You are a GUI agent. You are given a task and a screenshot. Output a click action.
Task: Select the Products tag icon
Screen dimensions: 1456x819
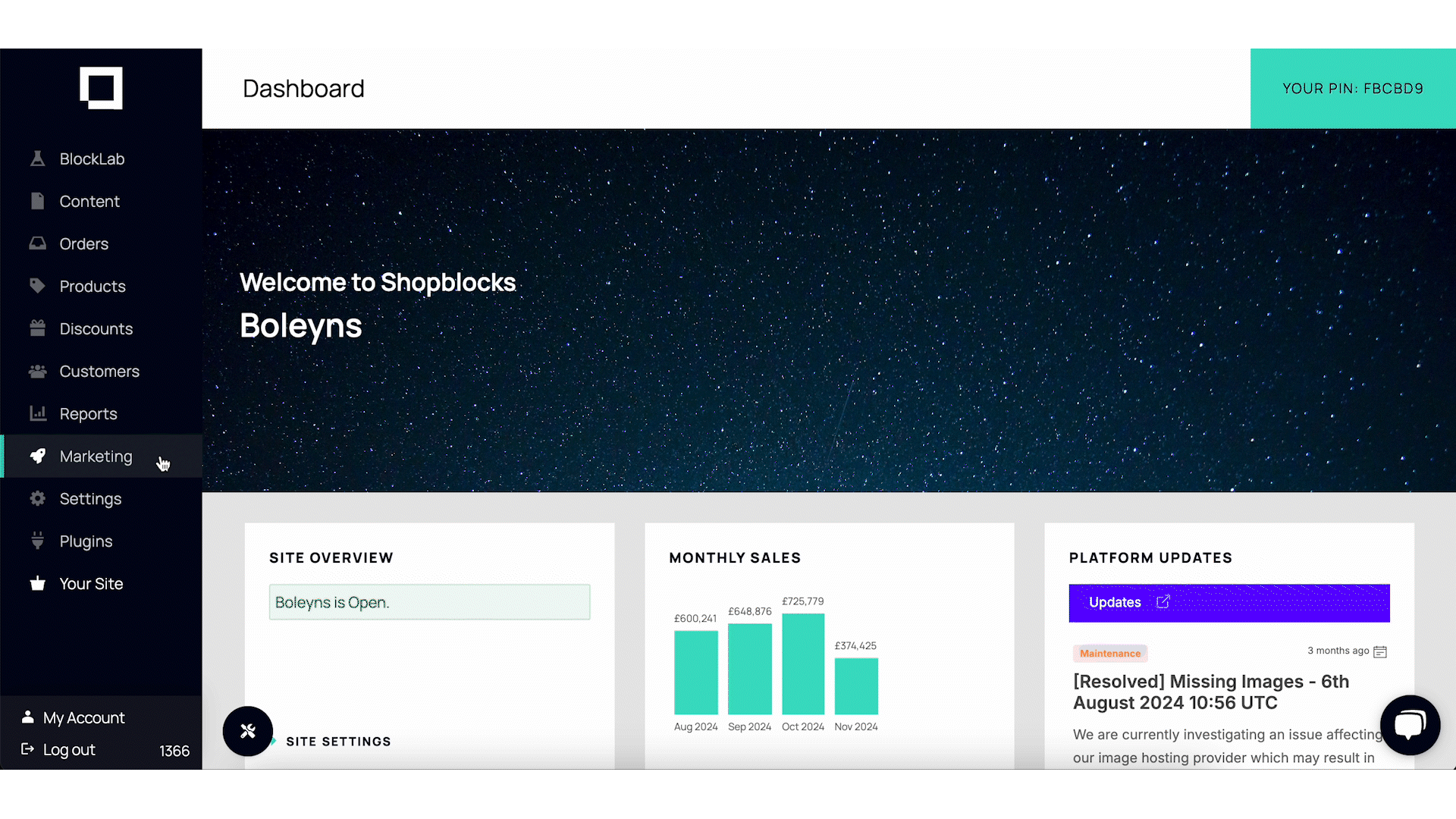pos(38,286)
